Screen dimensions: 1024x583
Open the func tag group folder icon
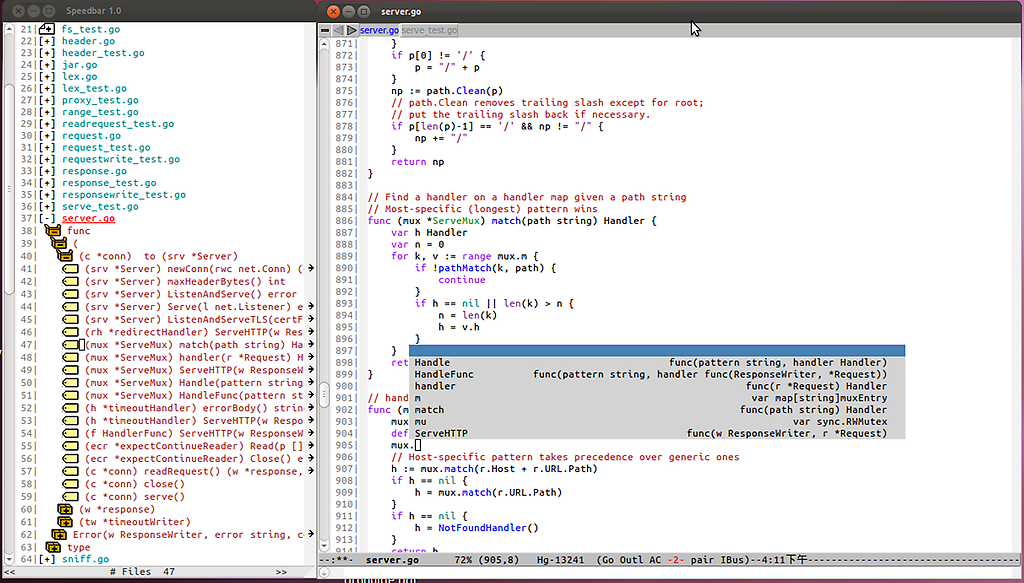click(54, 231)
